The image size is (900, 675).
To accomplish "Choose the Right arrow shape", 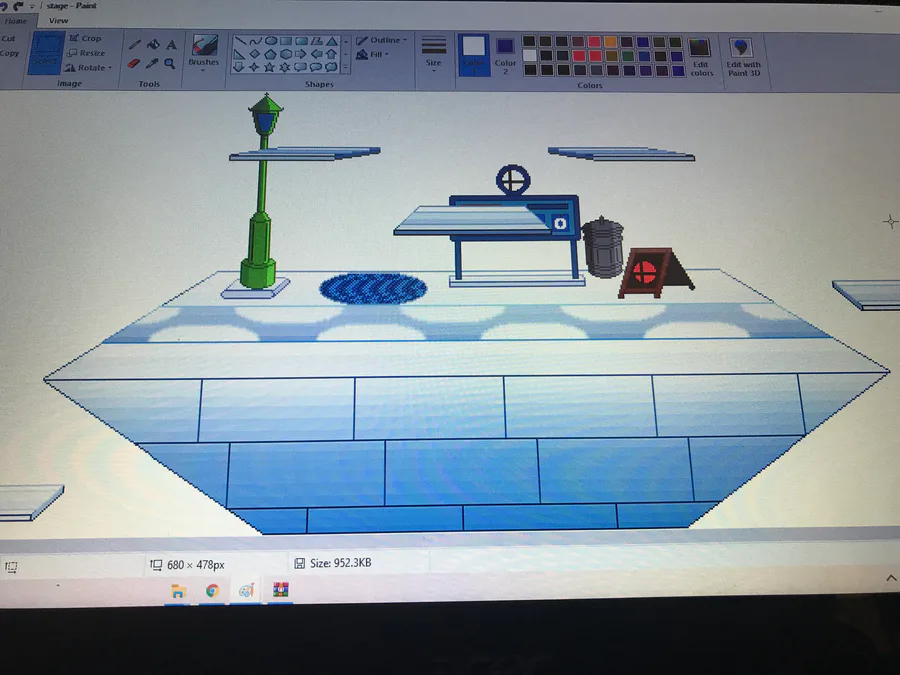I will point(301,55).
